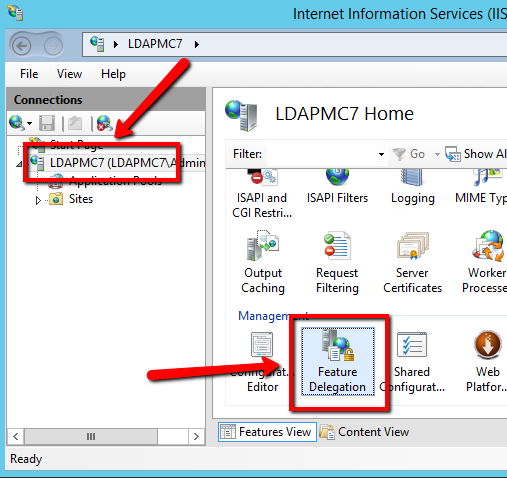
Task: Click the Show All button
Action: (x=476, y=154)
